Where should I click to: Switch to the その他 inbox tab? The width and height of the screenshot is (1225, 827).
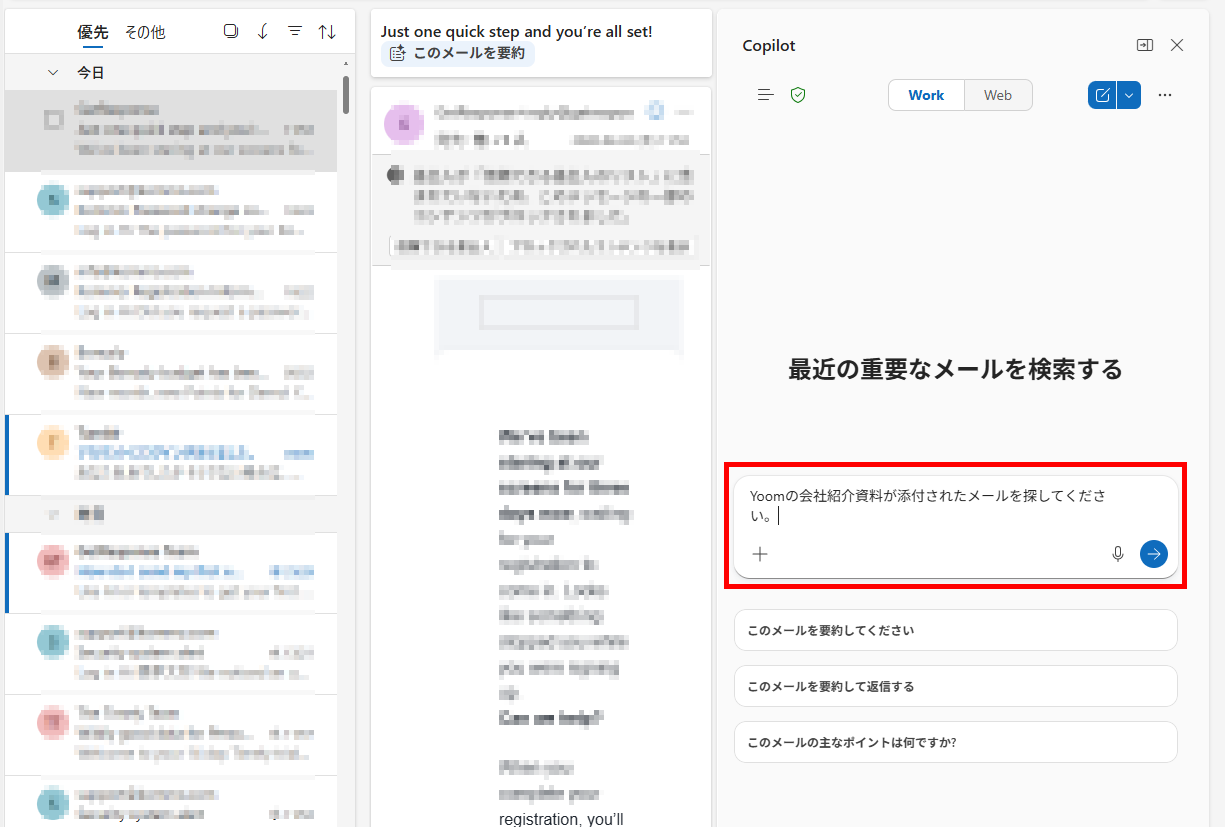145,32
